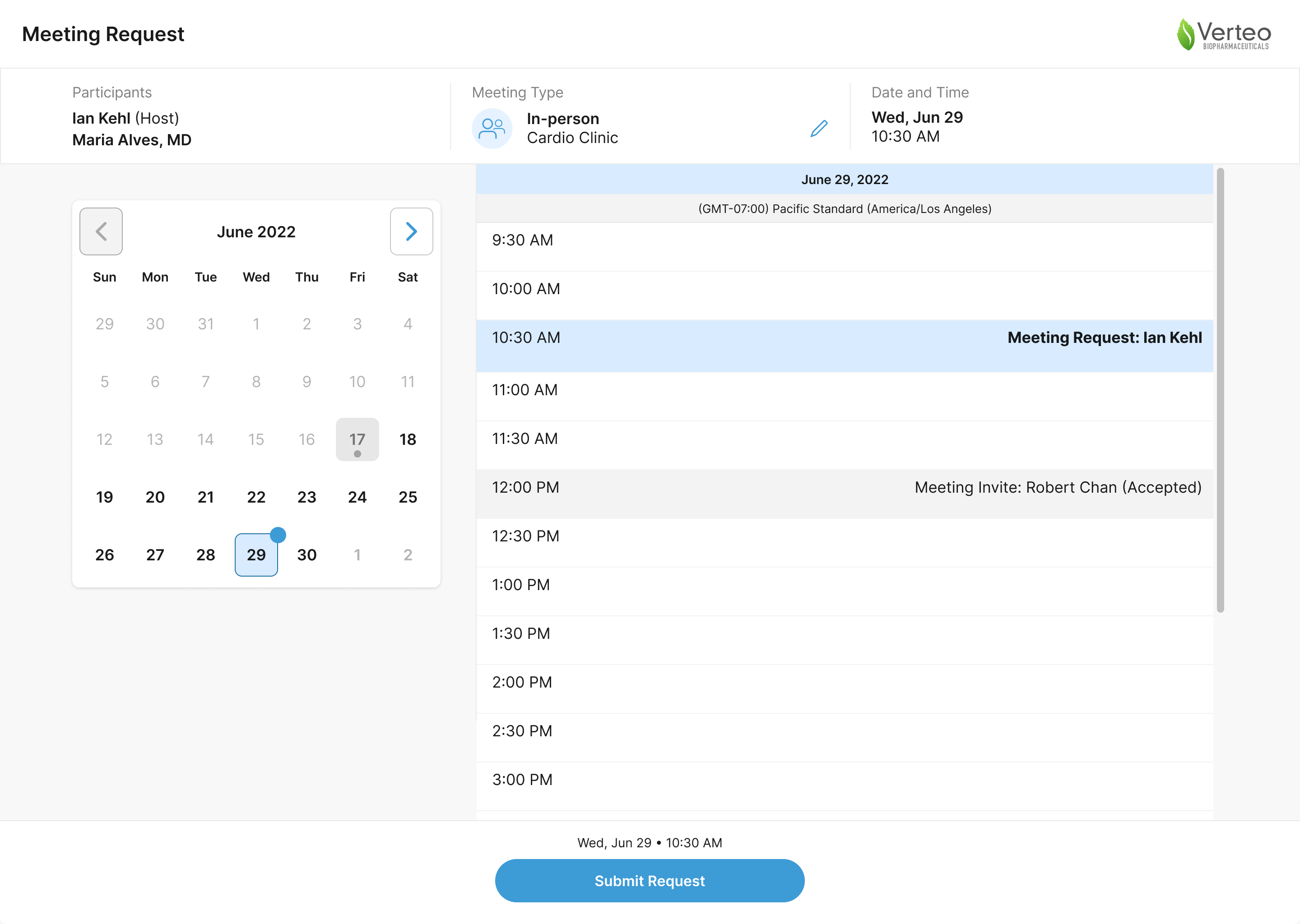Select June 25 on the calendar
Viewport: 1300px width, 924px height.
click(x=408, y=497)
